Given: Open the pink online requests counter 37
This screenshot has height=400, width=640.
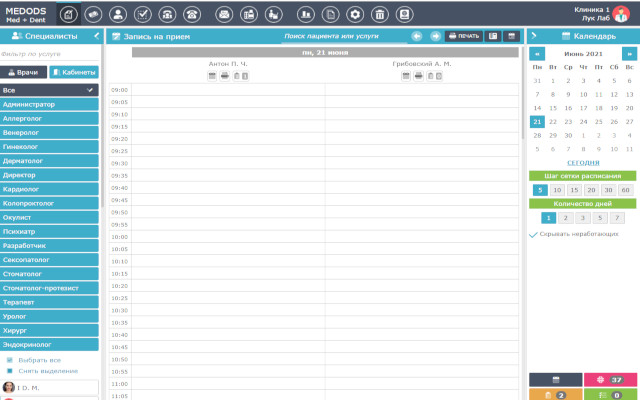Looking at the screenshot, I should click(610, 380).
